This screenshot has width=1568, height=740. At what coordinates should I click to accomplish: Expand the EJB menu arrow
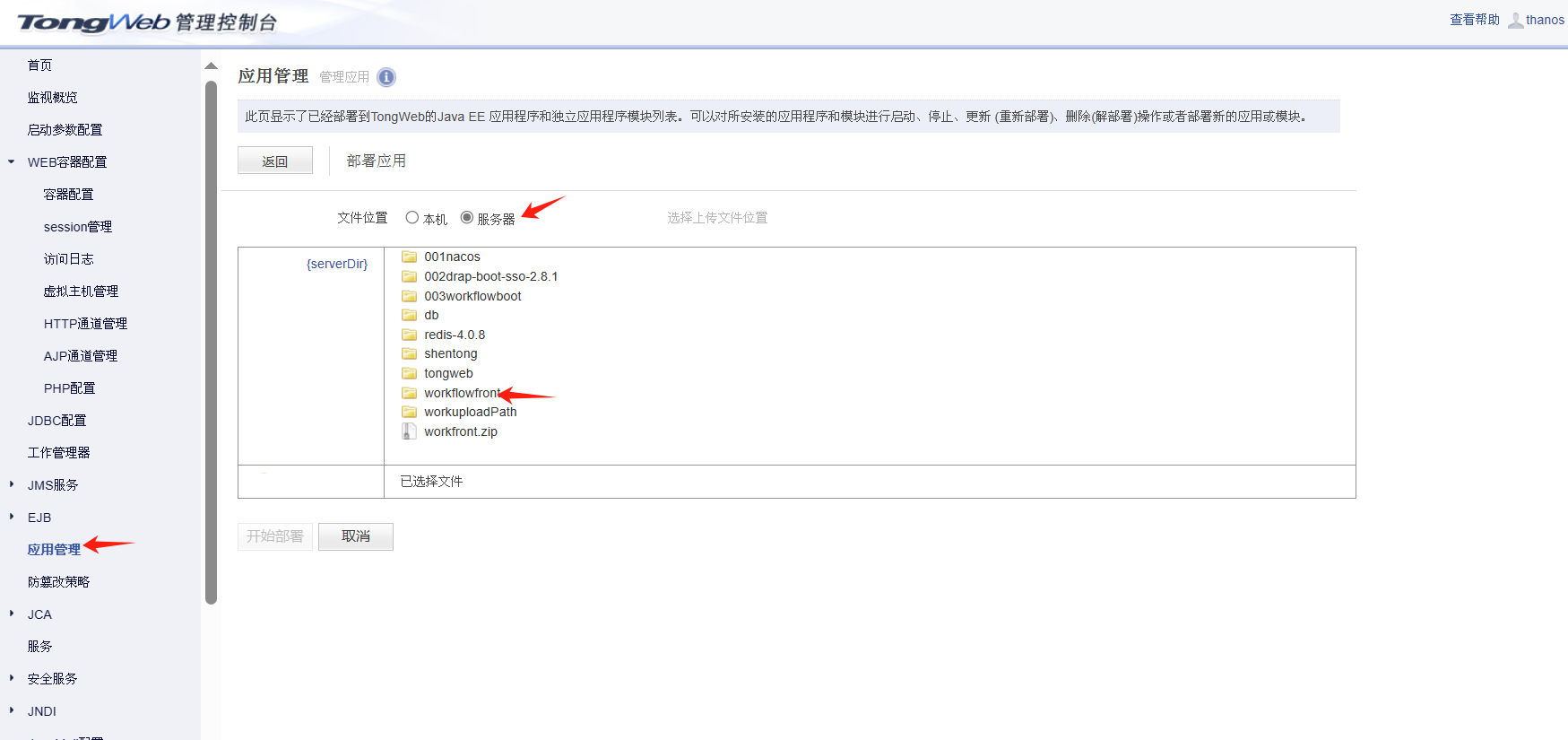point(12,517)
